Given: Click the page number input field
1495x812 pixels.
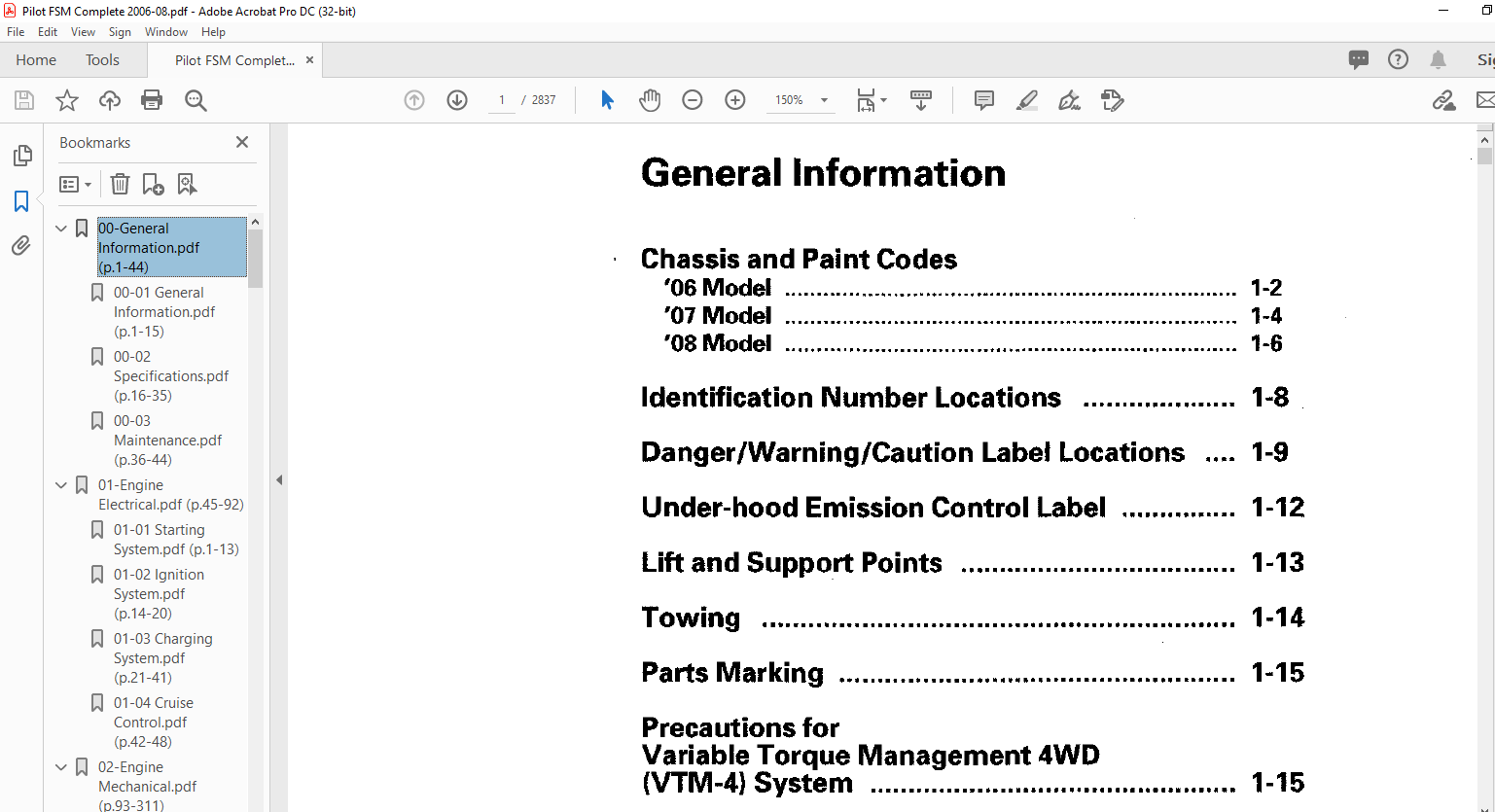Looking at the screenshot, I should point(502,100).
